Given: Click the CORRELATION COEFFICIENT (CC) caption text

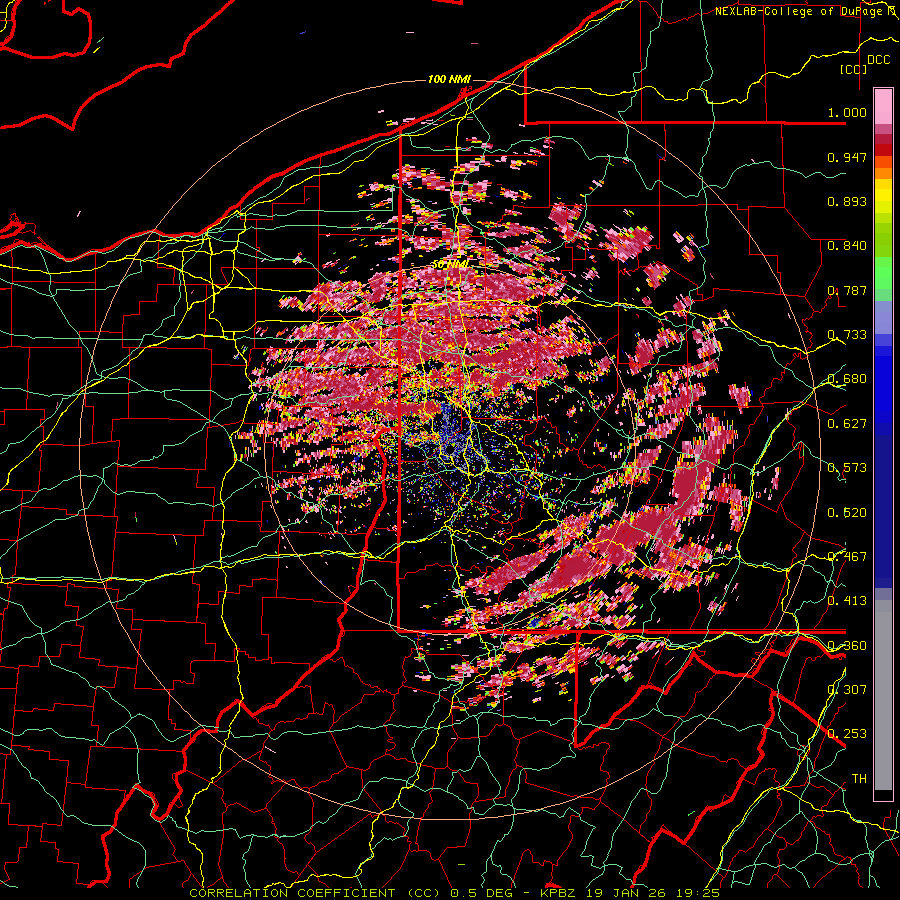Looking at the screenshot, I should tap(315, 893).
